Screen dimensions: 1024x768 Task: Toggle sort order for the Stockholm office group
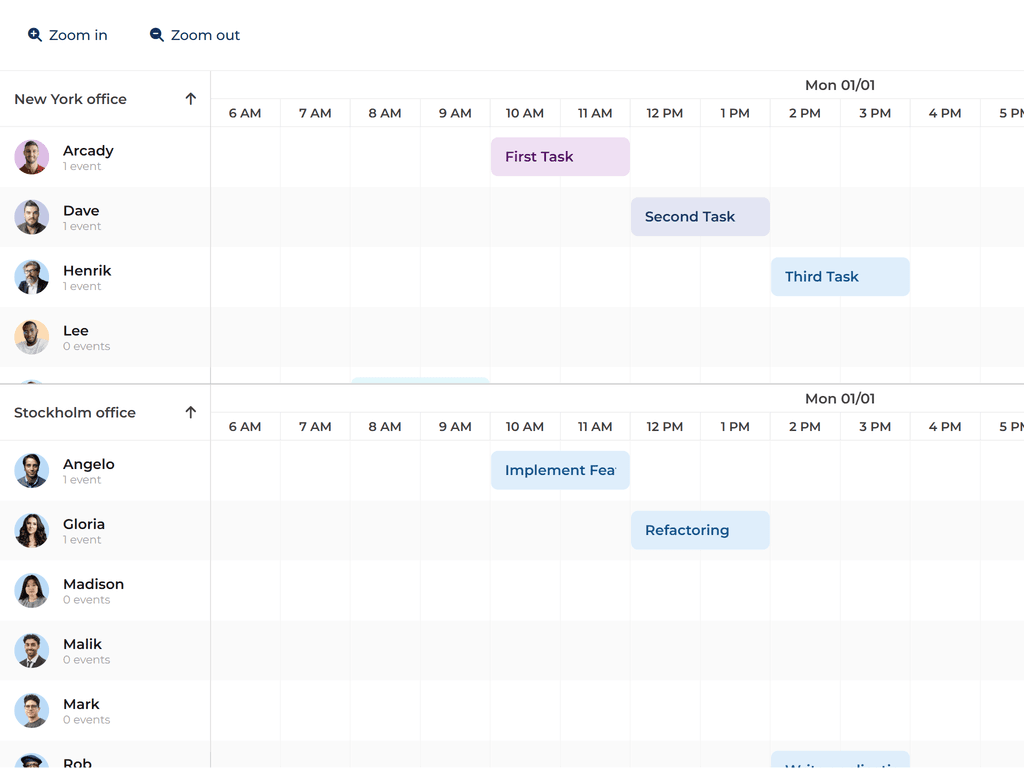pyautogui.click(x=190, y=412)
